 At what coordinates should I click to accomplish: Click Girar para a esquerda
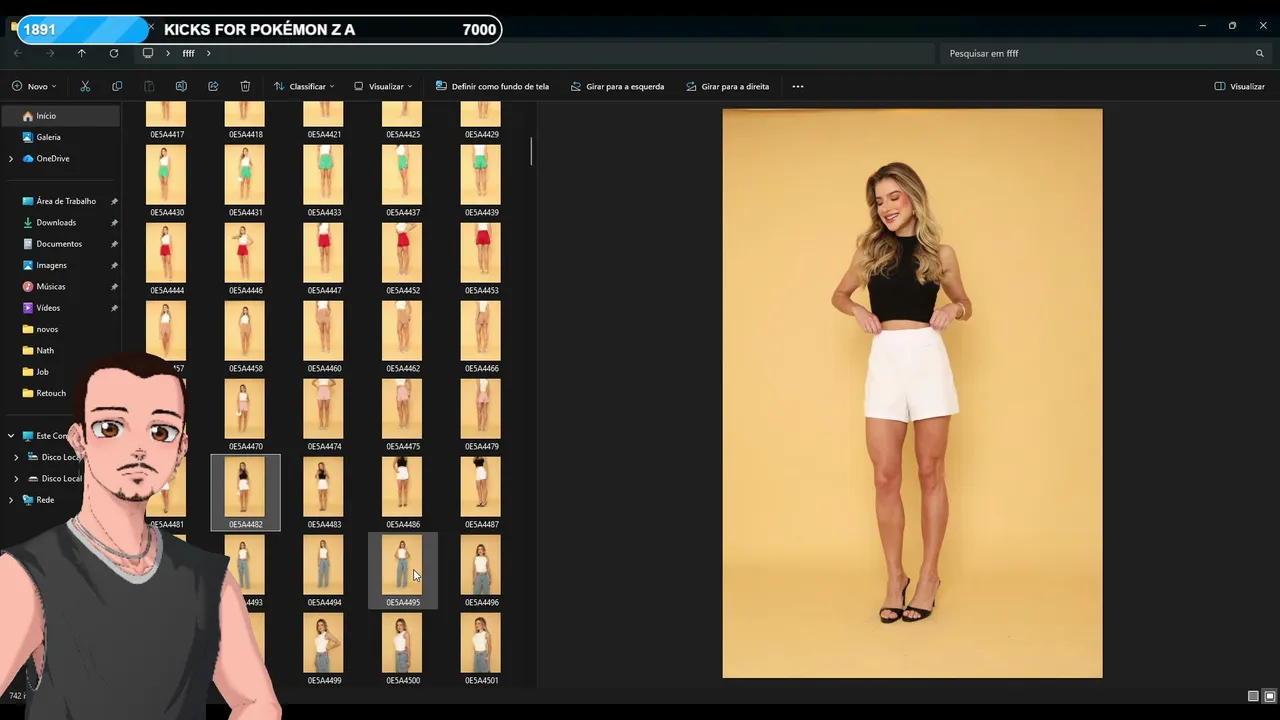coord(617,86)
